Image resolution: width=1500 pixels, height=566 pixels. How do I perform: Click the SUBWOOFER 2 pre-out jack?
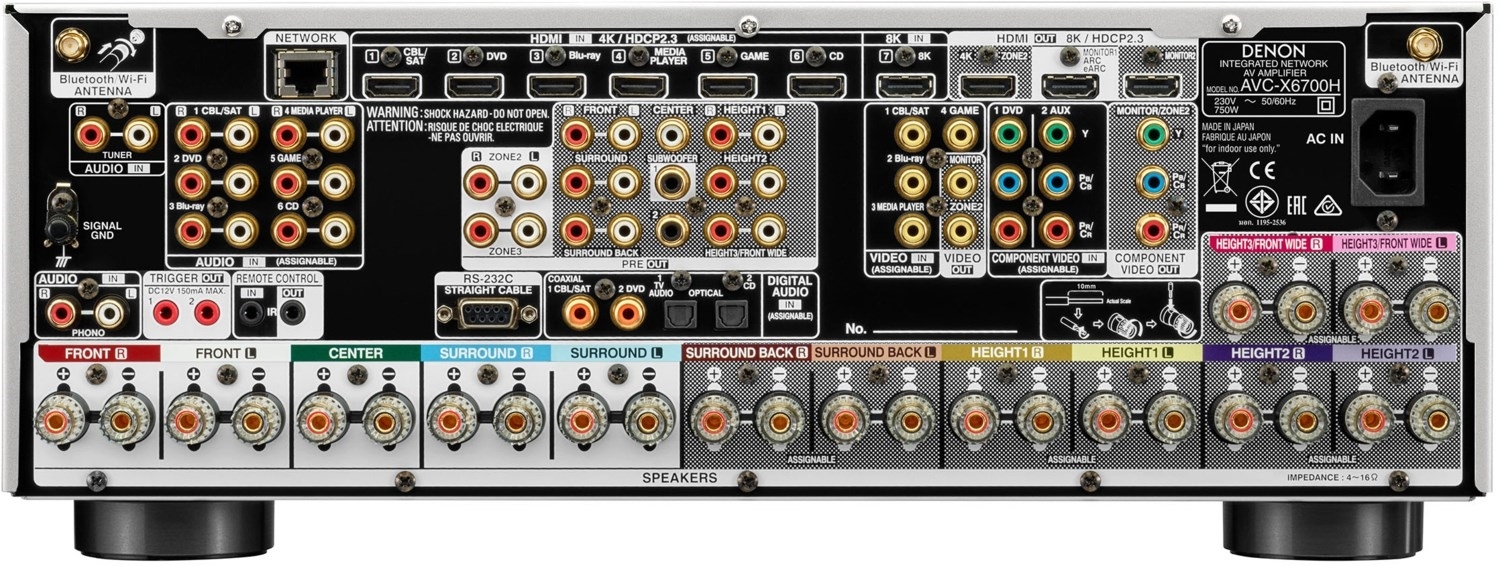coord(673,230)
